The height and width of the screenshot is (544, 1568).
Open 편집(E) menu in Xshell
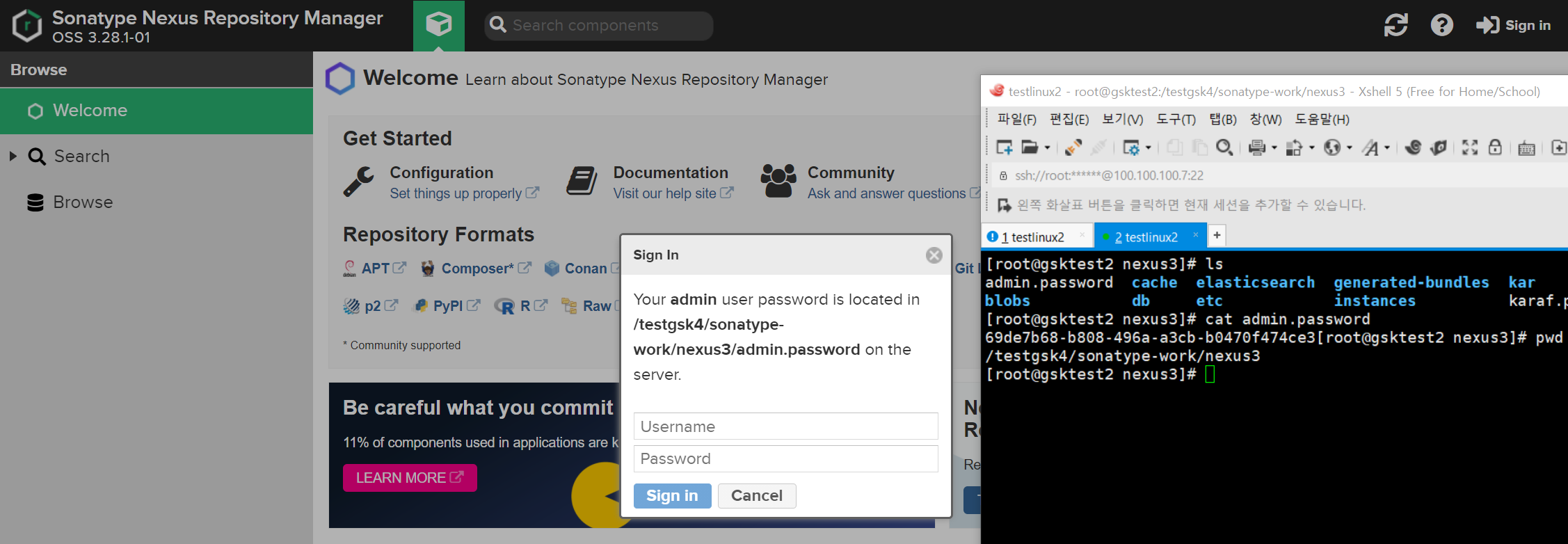point(1069,119)
